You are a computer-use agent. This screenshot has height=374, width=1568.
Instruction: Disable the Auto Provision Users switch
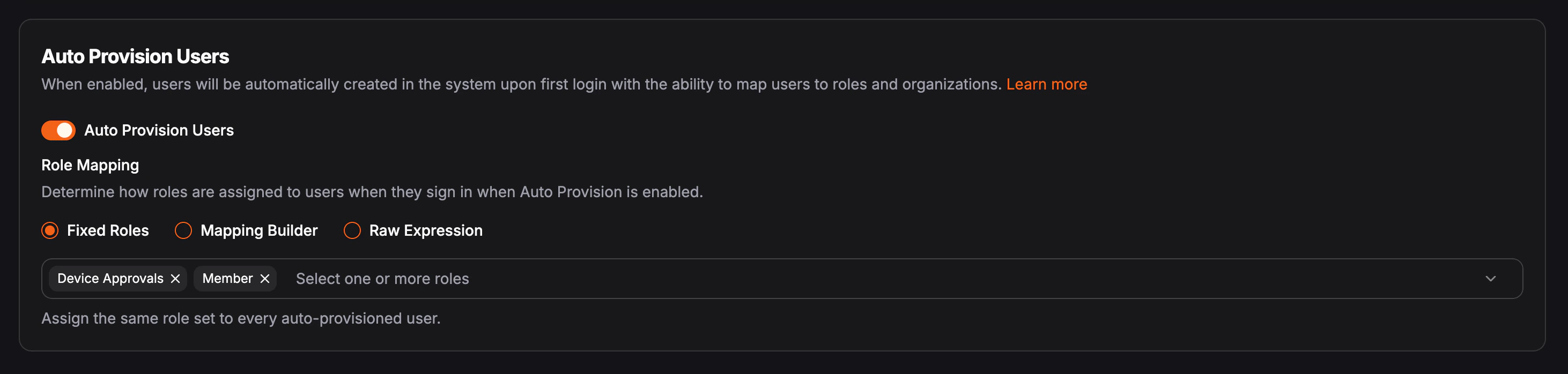pos(58,130)
